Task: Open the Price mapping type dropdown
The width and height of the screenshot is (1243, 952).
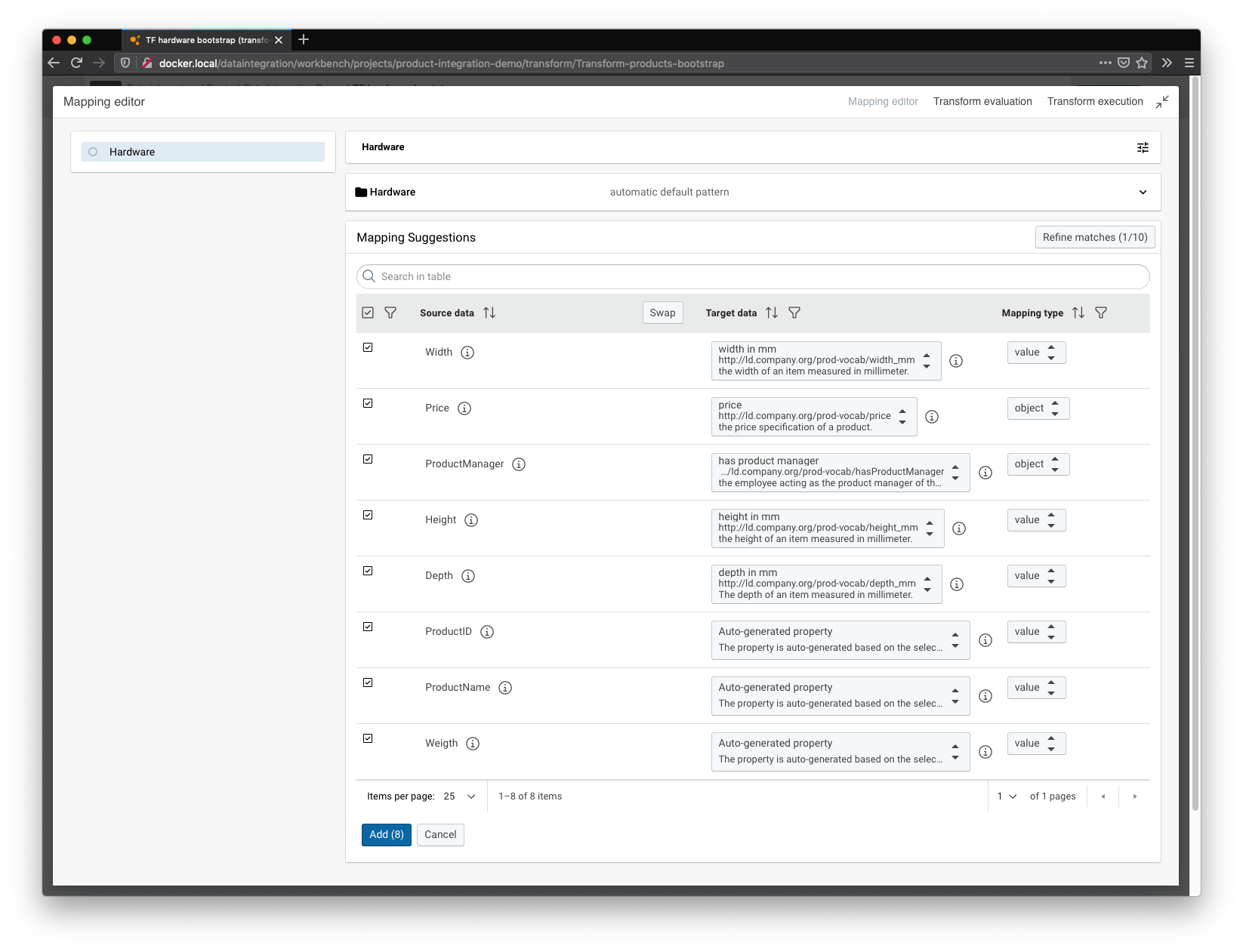Action: (1038, 408)
